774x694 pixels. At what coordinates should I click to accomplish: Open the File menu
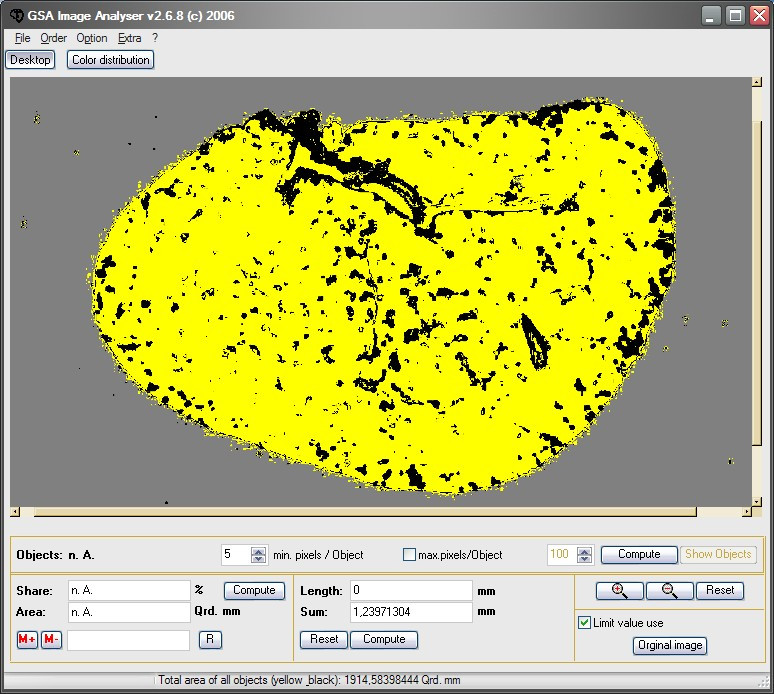click(23, 38)
